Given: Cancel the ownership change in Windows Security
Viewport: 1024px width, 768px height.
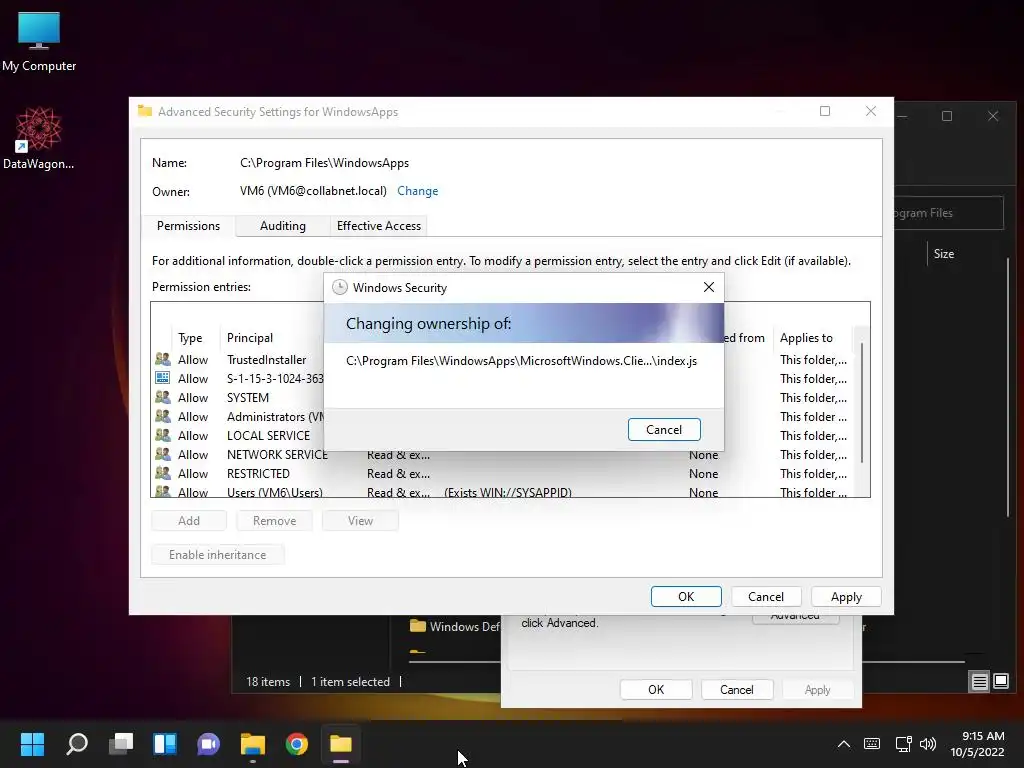Looking at the screenshot, I should [x=664, y=430].
